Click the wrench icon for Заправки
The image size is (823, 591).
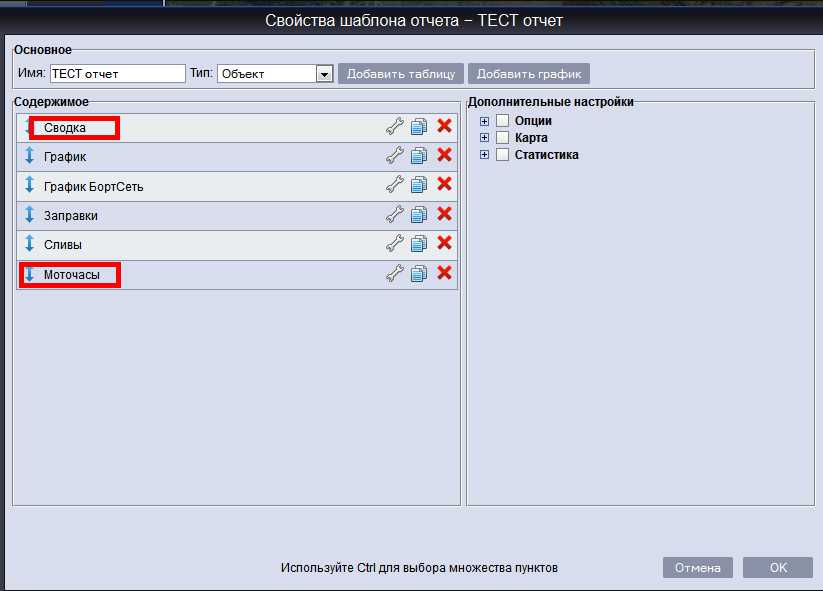(395, 214)
